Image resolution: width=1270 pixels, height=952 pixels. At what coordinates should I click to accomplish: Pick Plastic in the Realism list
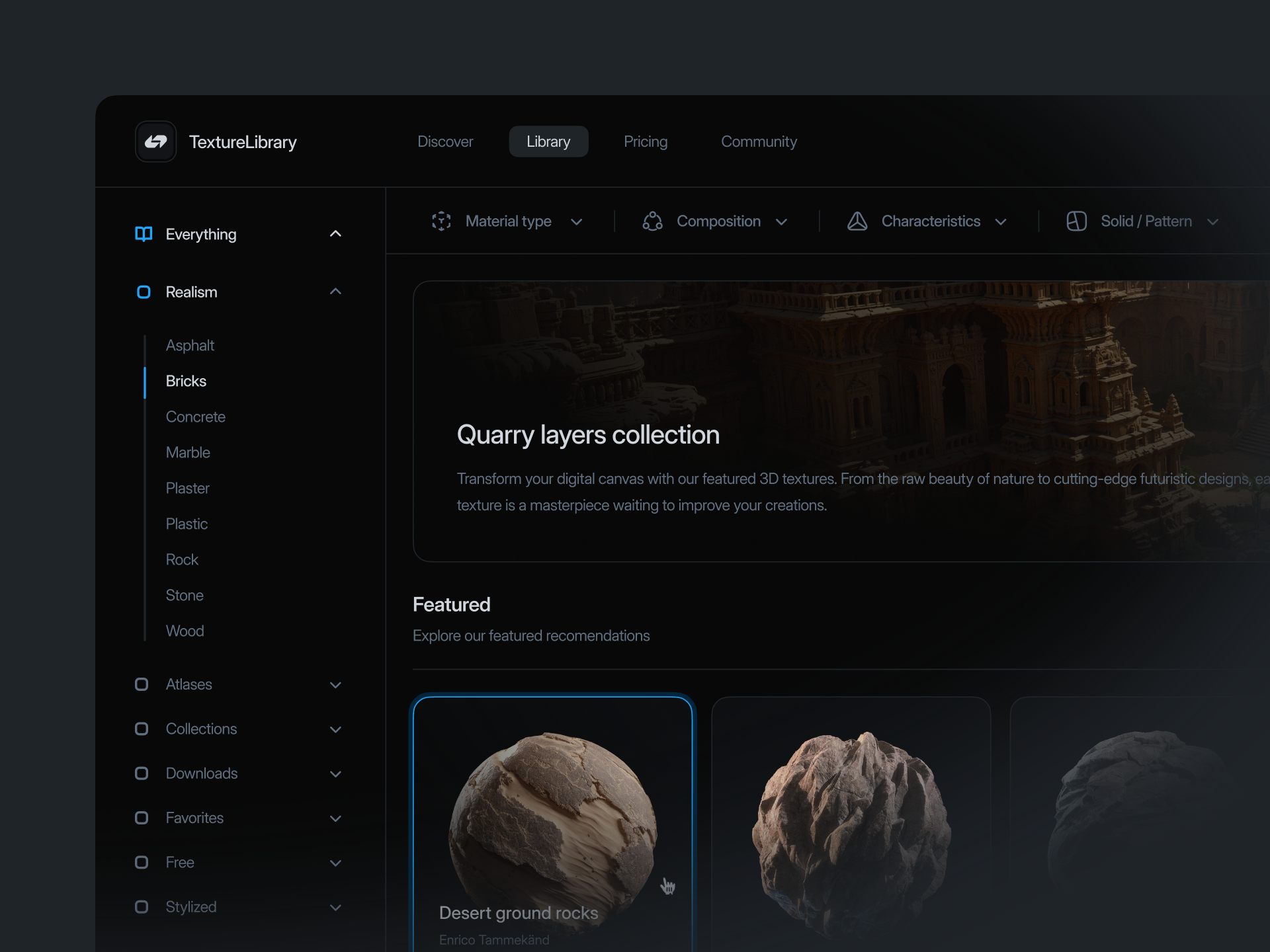coord(187,524)
